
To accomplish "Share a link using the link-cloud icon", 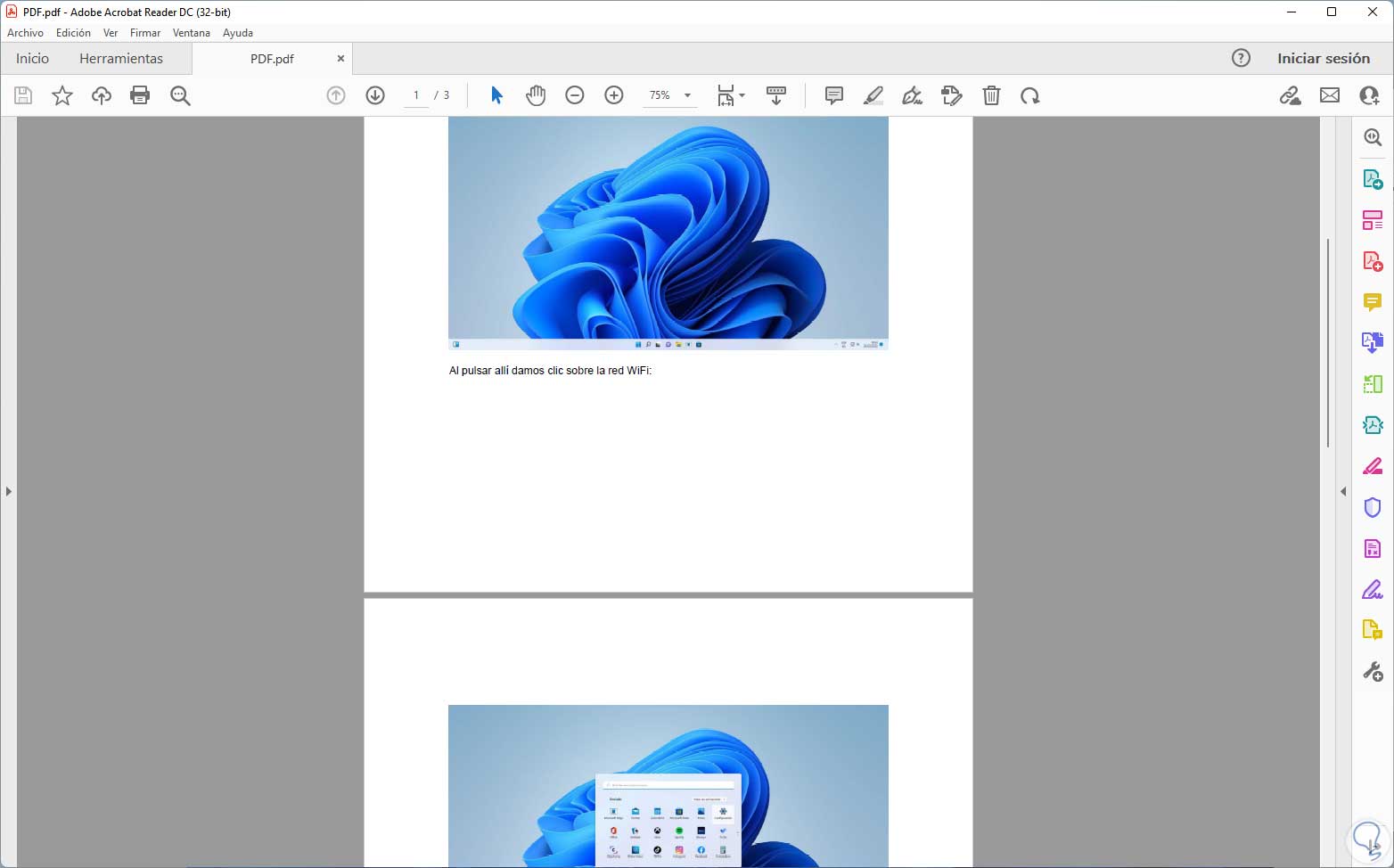I will tap(1290, 95).
